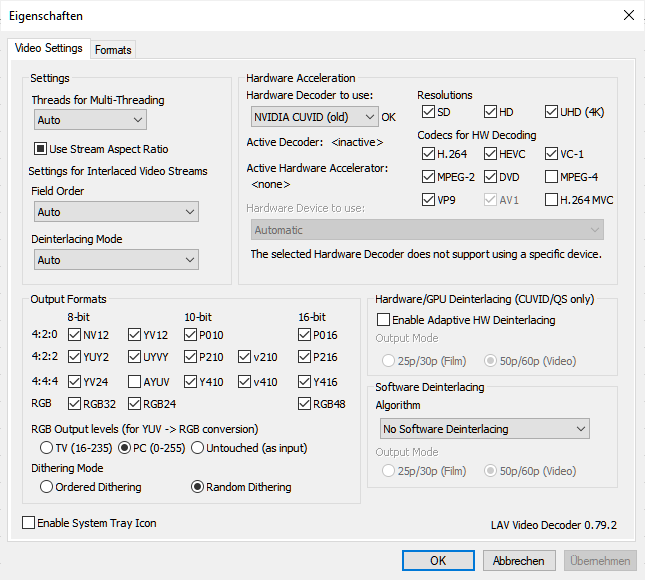Enable the AYUV output format
This screenshot has height=580, width=645.
(x=135, y=381)
